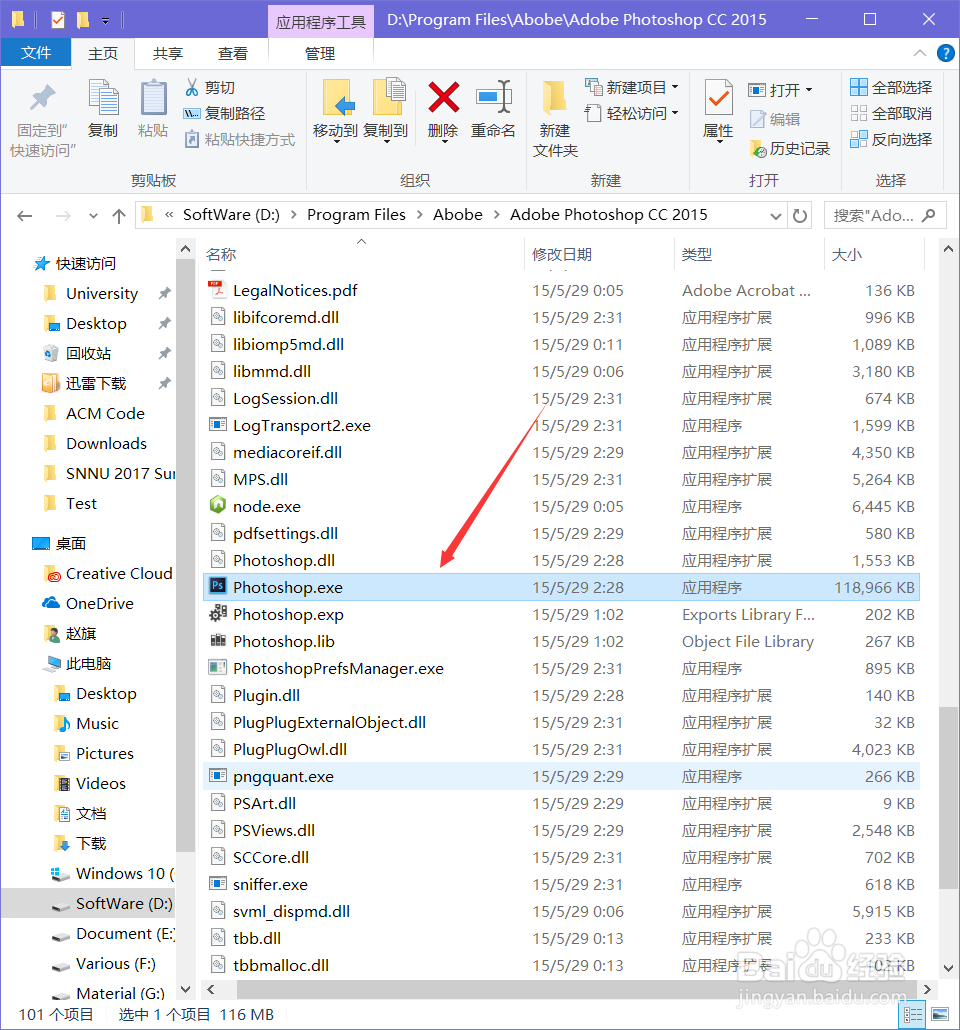Click the back navigation arrow button
This screenshot has width=960, height=1030.
pos(24,215)
